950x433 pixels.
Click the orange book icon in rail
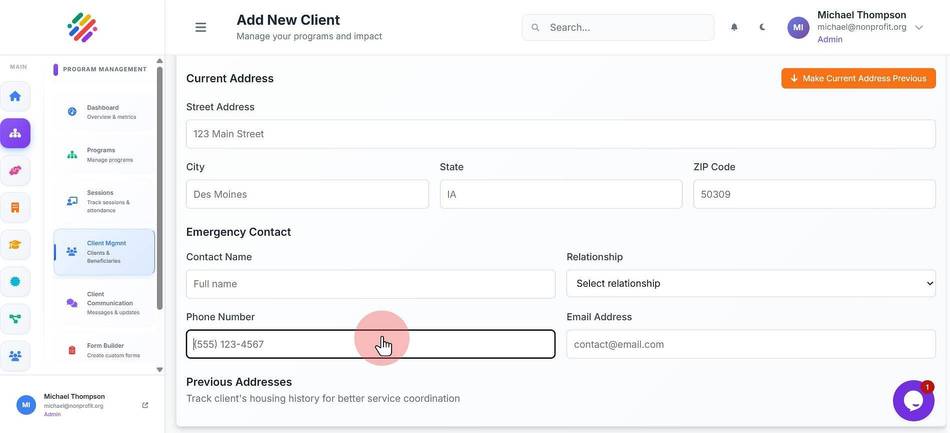point(15,208)
